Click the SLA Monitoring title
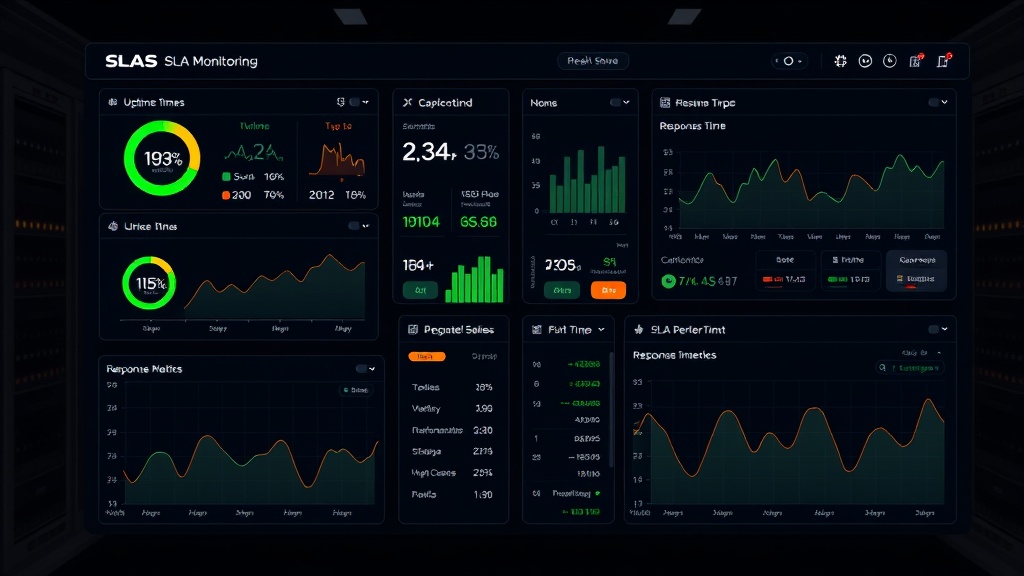 coord(211,61)
